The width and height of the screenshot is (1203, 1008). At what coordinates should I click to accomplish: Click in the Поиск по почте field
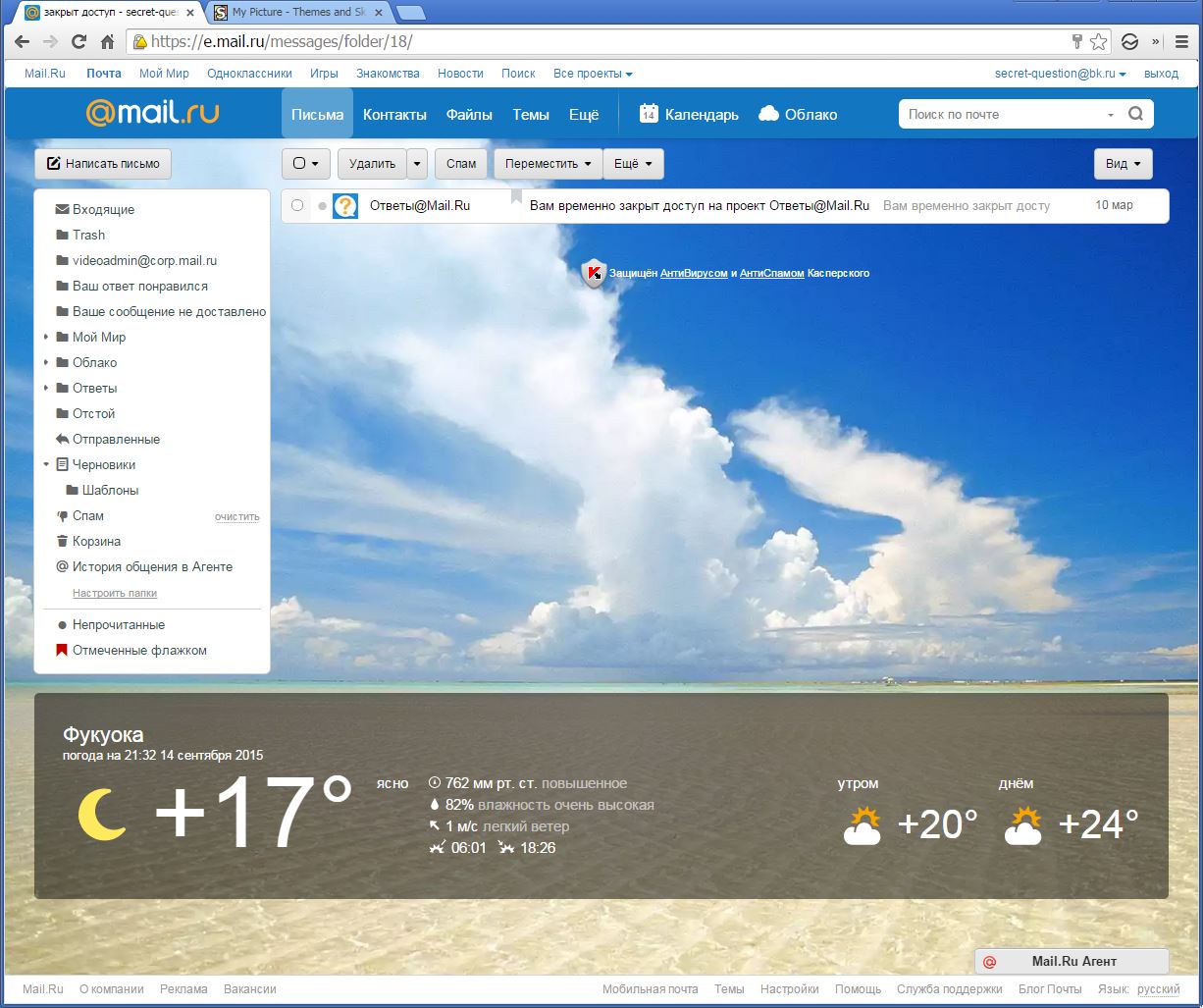pyautogui.click(x=1001, y=114)
